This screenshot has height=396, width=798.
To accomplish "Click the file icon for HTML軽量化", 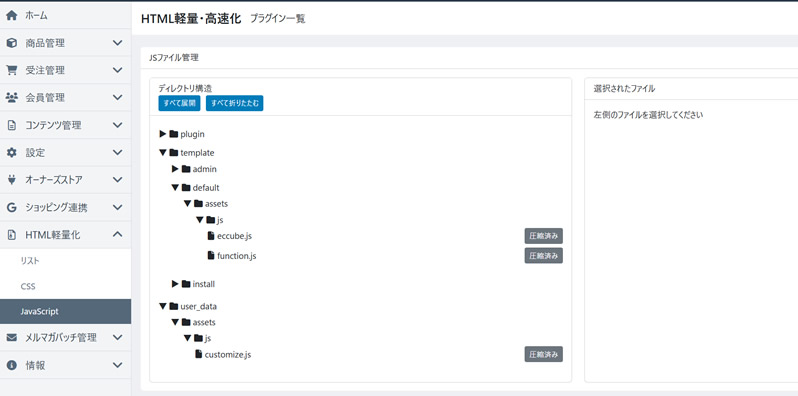I will click(x=11, y=235).
